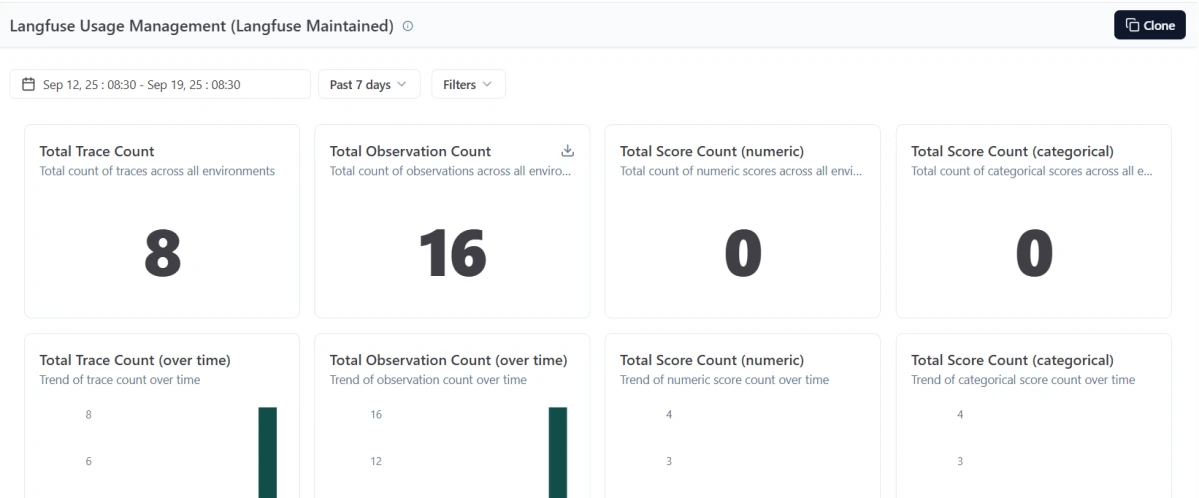Click axis label 6 in trace chart
Image resolution: width=1199 pixels, height=498 pixels.
point(89,461)
